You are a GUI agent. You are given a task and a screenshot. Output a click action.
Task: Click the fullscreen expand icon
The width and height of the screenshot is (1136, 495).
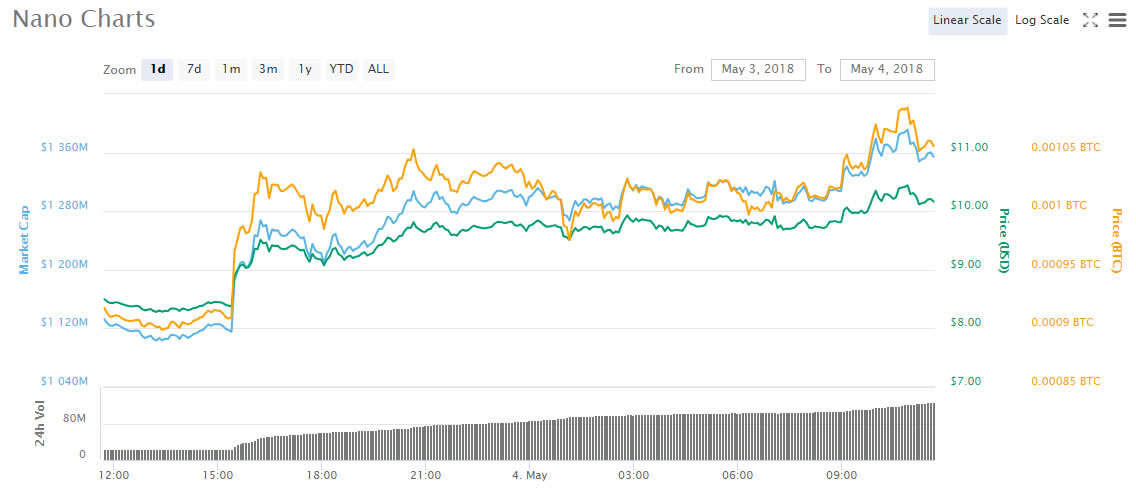(x=1091, y=20)
